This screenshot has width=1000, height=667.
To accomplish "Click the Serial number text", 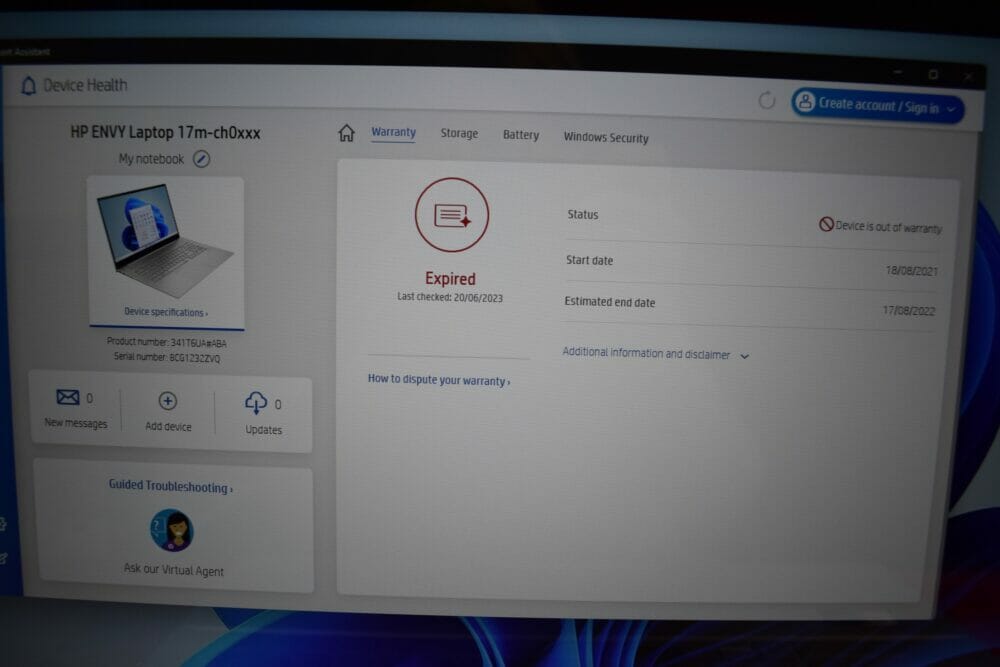I will 166,357.
